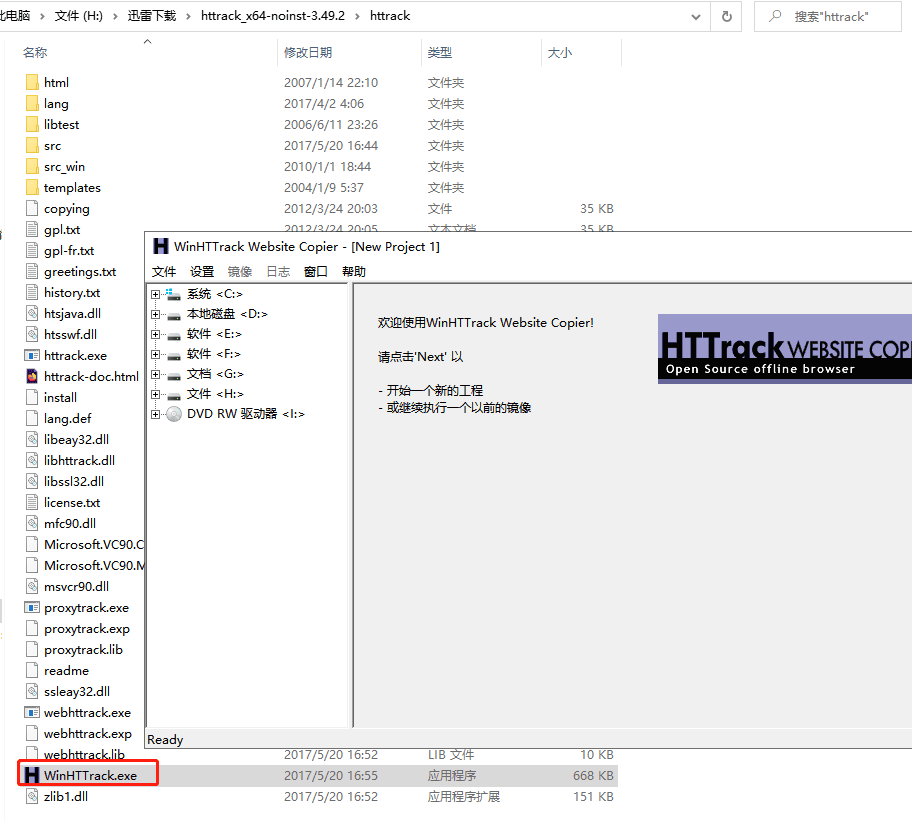912x821 pixels.
Task: Click the webhttrack.exe application icon
Action: (32, 712)
